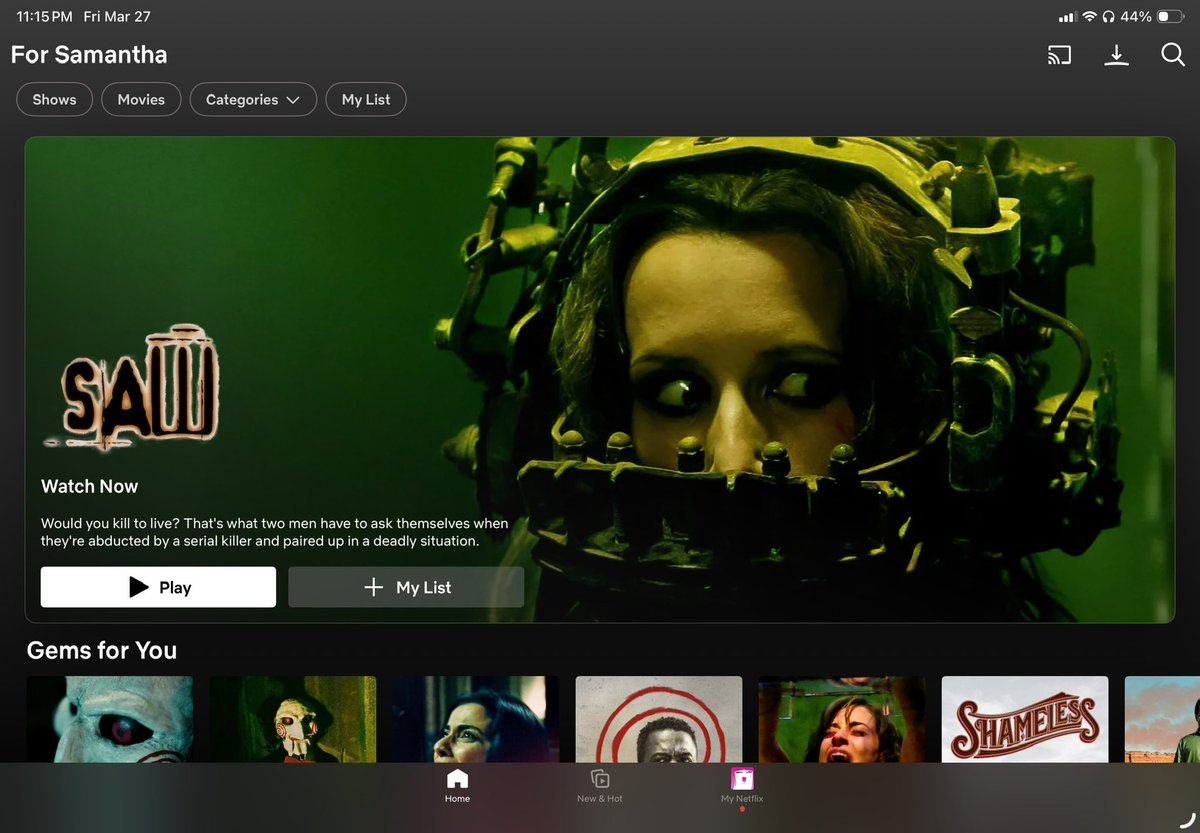The height and width of the screenshot is (833, 1200).
Task: Open the red spiral poster thumbnail
Action: pyautogui.click(x=659, y=719)
